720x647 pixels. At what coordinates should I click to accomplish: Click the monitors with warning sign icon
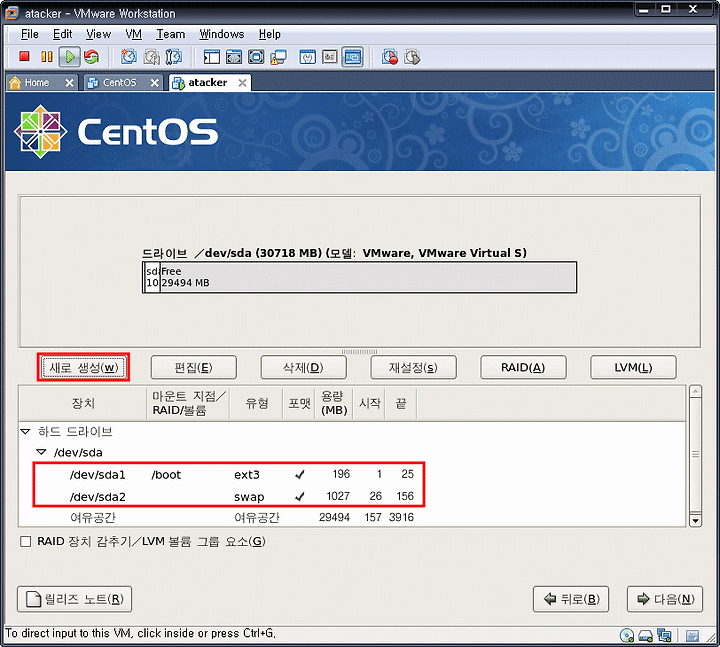click(278, 57)
